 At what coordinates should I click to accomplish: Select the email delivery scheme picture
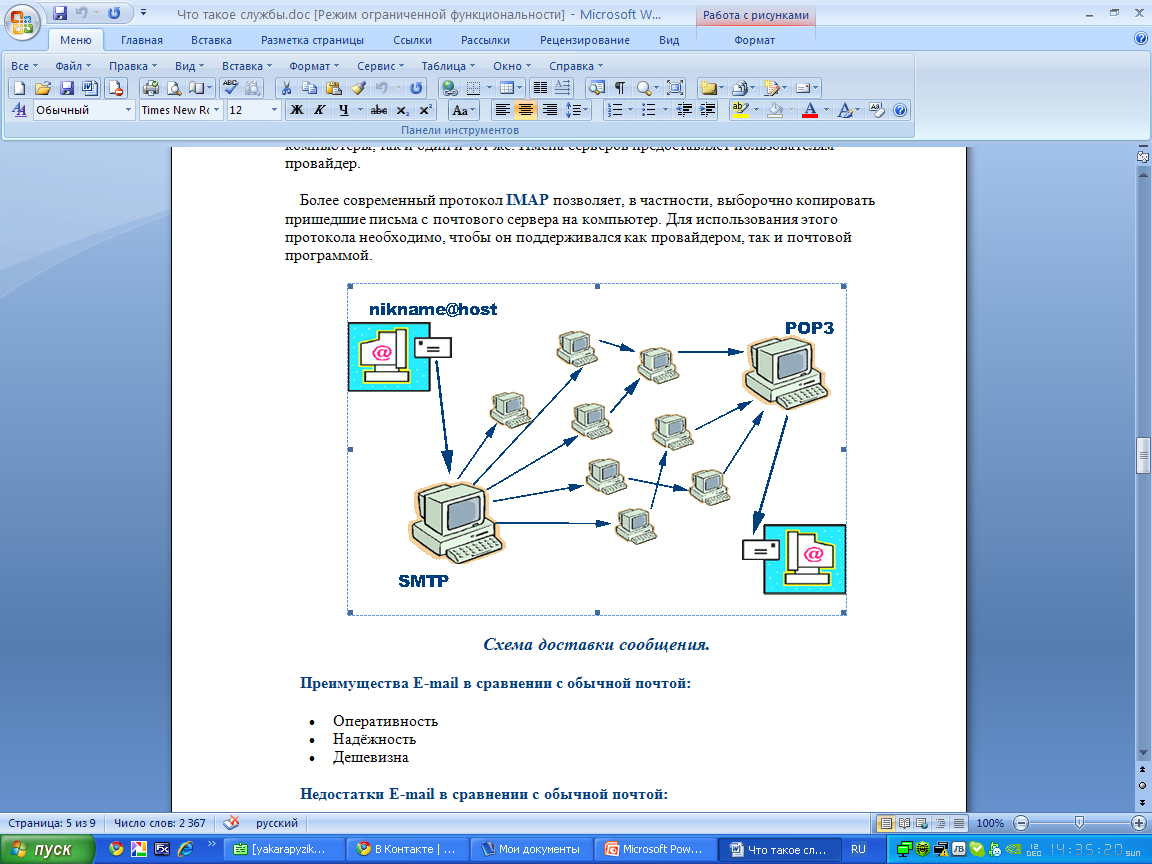click(x=597, y=449)
